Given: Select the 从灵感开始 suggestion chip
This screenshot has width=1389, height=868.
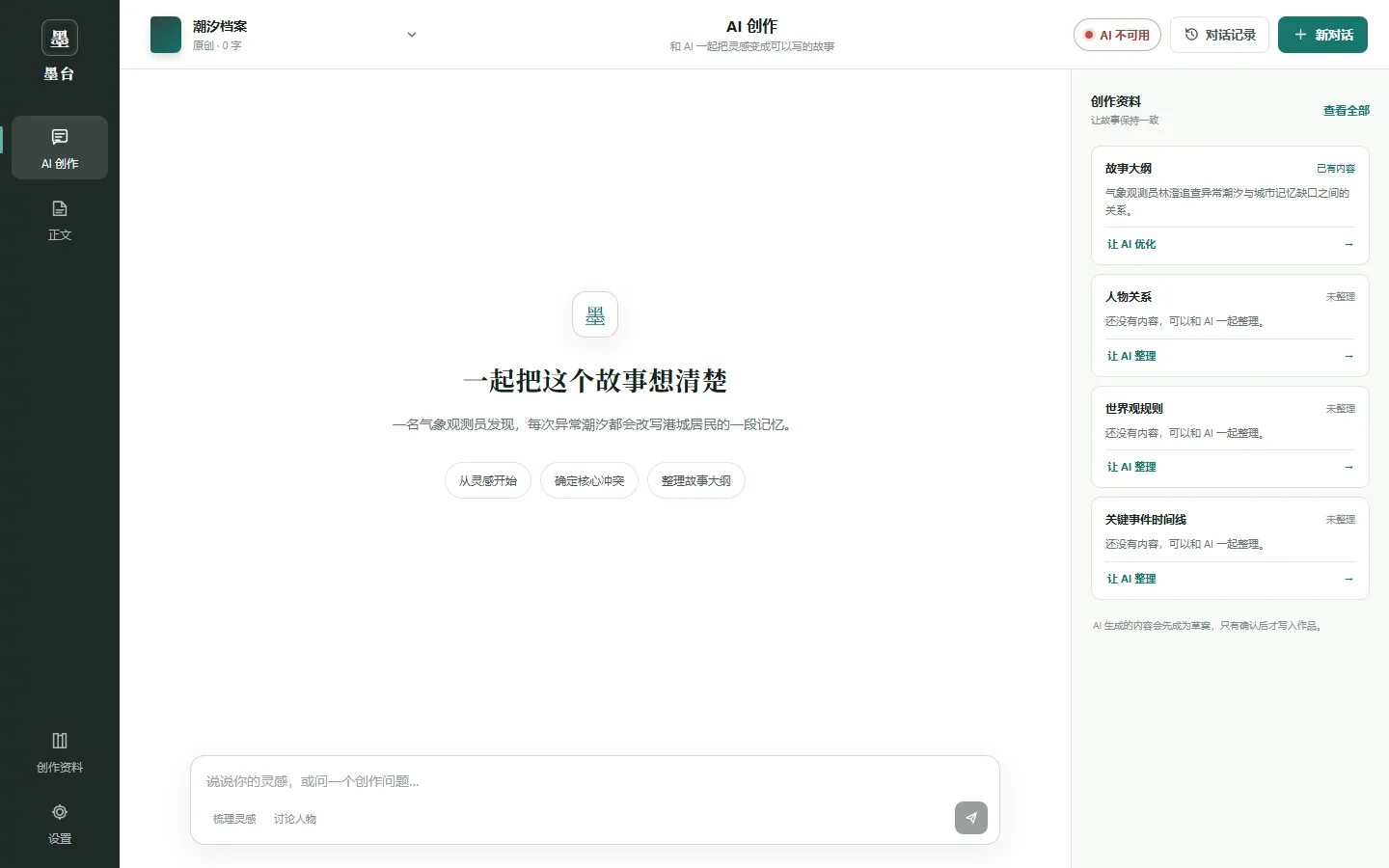Looking at the screenshot, I should point(488,481).
